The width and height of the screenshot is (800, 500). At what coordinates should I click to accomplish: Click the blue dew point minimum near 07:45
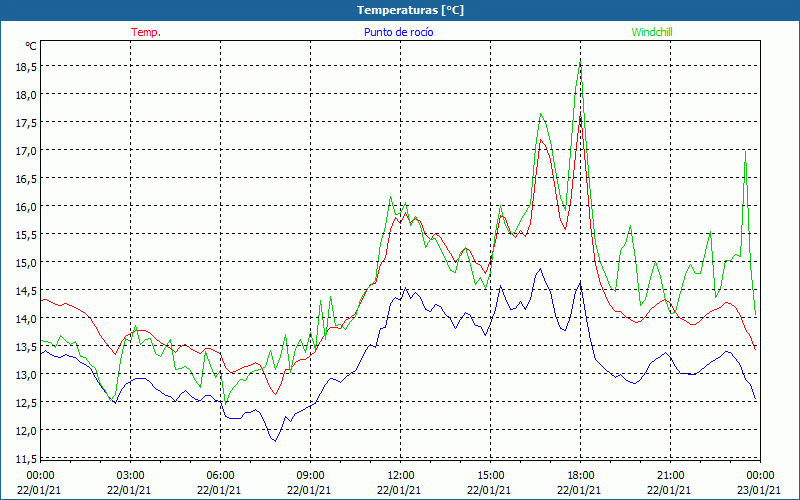coord(275,441)
